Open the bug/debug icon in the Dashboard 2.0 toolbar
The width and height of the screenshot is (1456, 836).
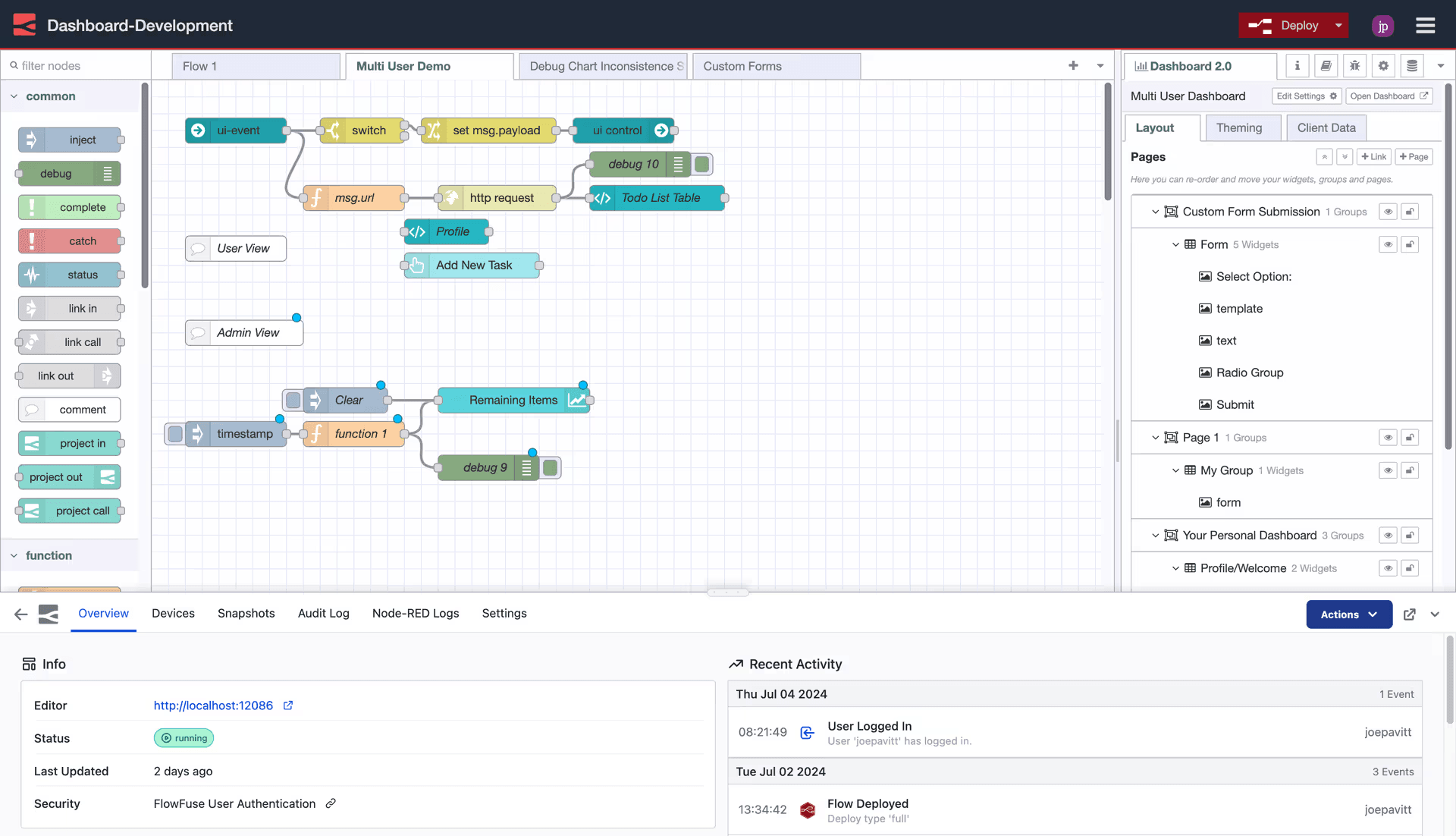pos(1354,66)
